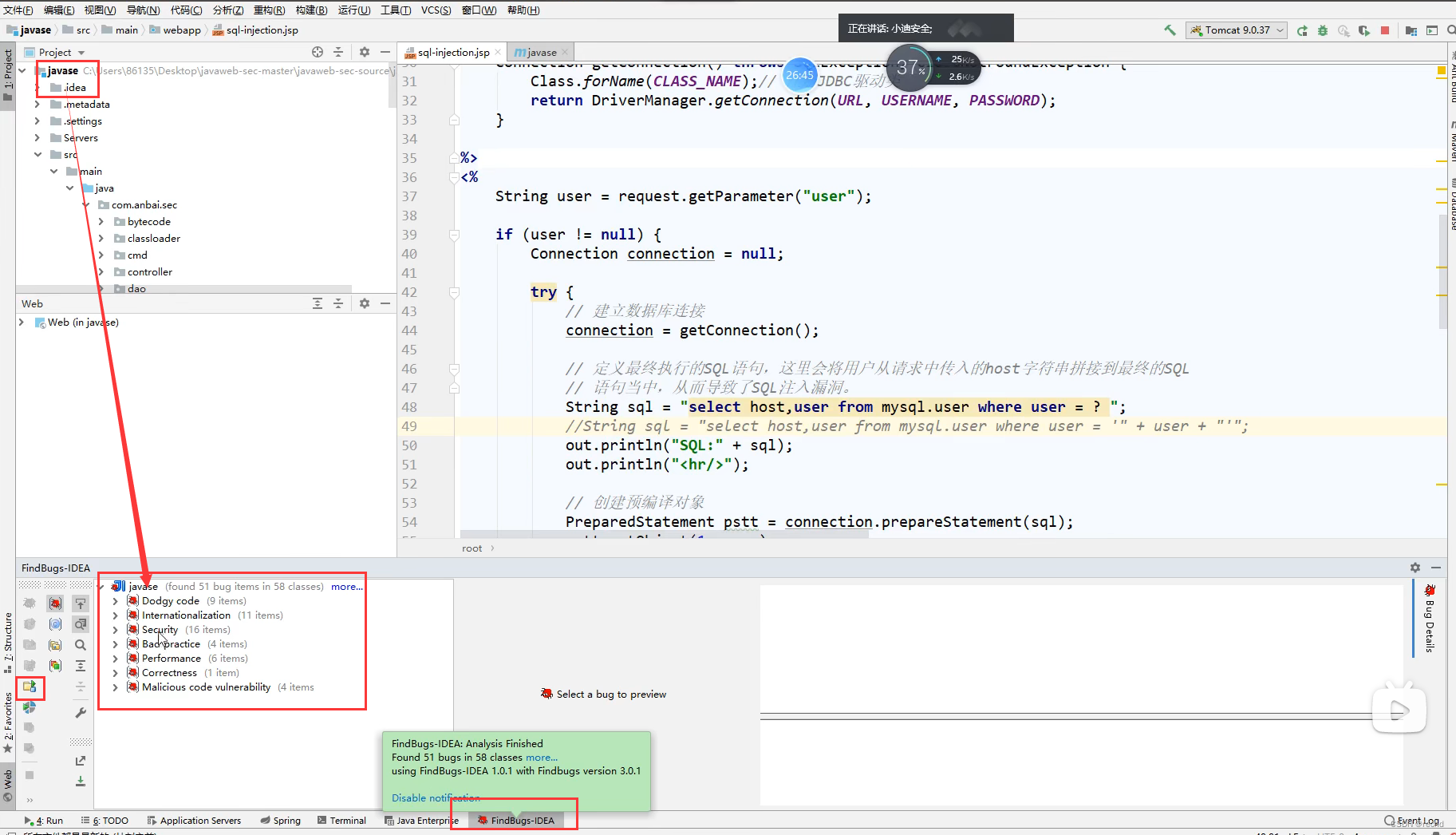Open FindBugs-IDEA panel gear settings
The height and width of the screenshot is (835, 1456).
(x=1415, y=568)
